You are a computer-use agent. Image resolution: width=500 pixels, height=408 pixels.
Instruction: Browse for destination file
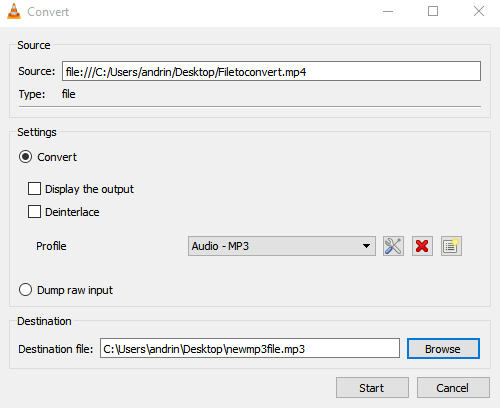[443, 349]
